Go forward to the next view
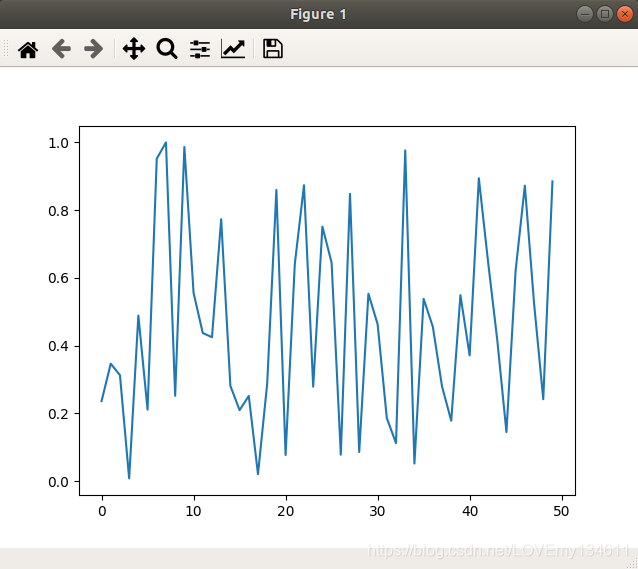The image size is (638, 569). point(94,49)
